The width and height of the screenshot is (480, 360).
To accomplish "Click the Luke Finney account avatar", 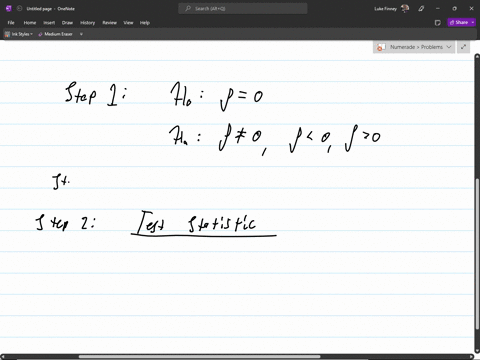I will (x=405, y=9).
